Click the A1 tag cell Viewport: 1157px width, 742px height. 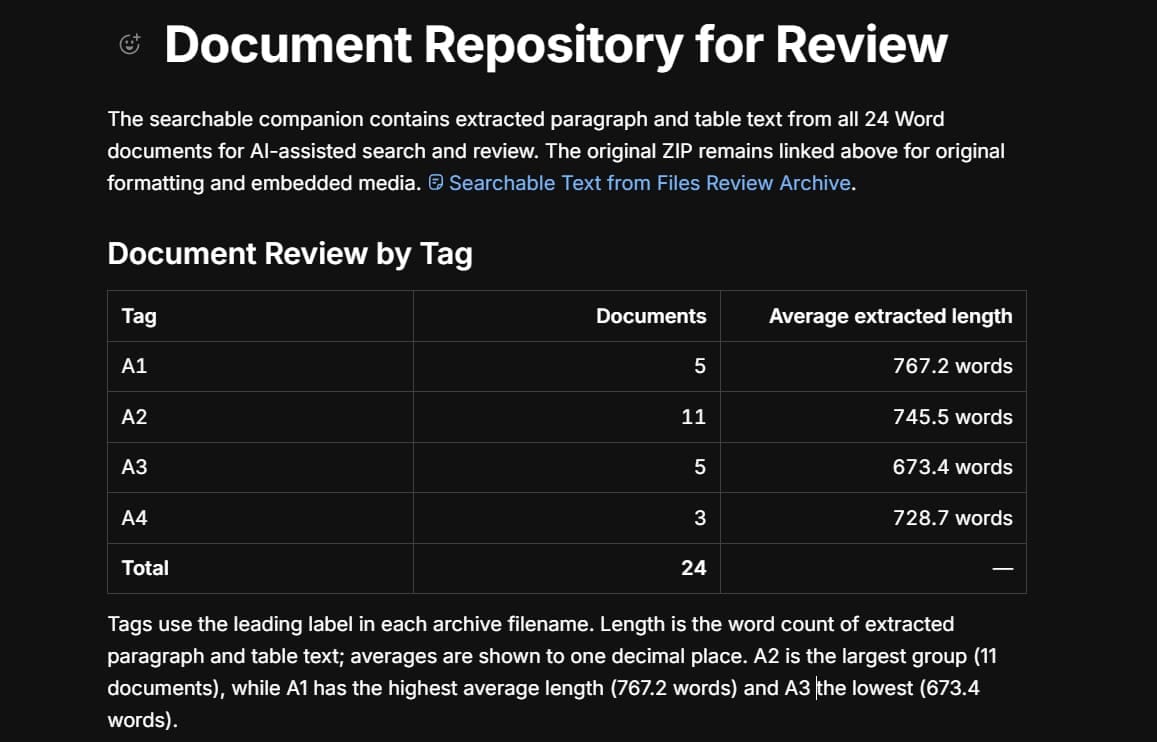click(260, 367)
